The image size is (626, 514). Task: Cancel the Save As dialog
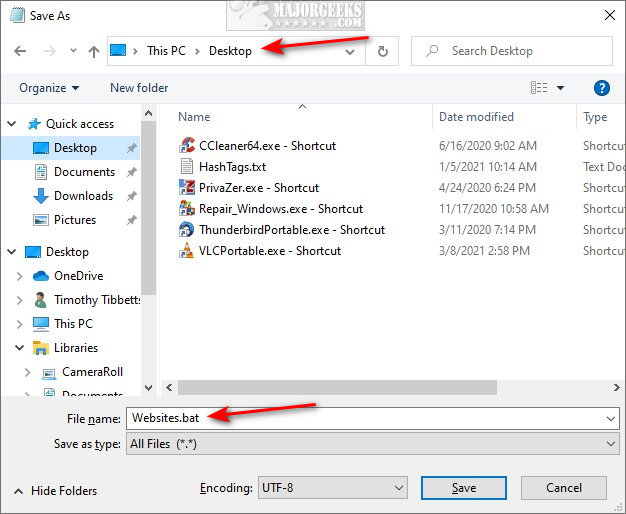click(x=564, y=488)
